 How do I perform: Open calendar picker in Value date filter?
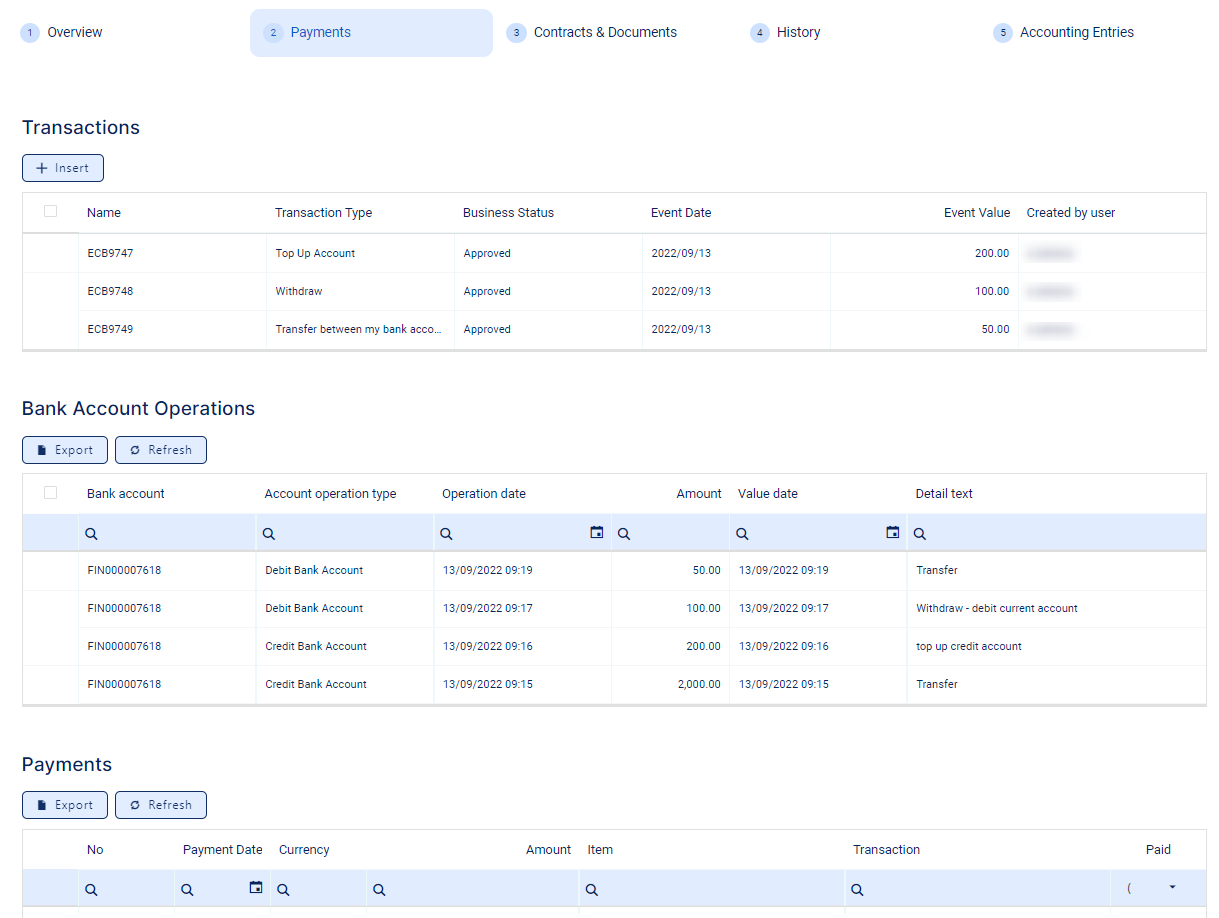tap(893, 533)
